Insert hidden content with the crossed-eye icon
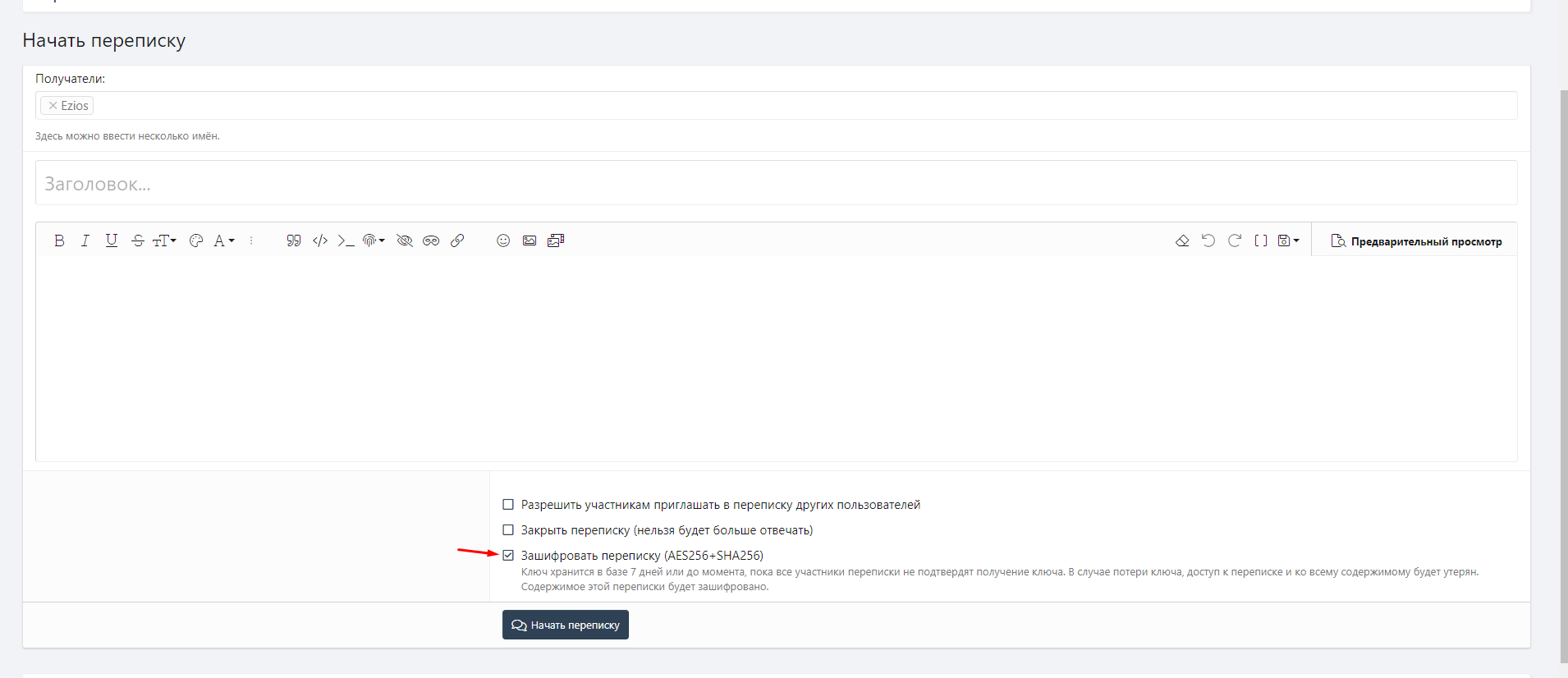The width and height of the screenshot is (1568, 678). (405, 241)
